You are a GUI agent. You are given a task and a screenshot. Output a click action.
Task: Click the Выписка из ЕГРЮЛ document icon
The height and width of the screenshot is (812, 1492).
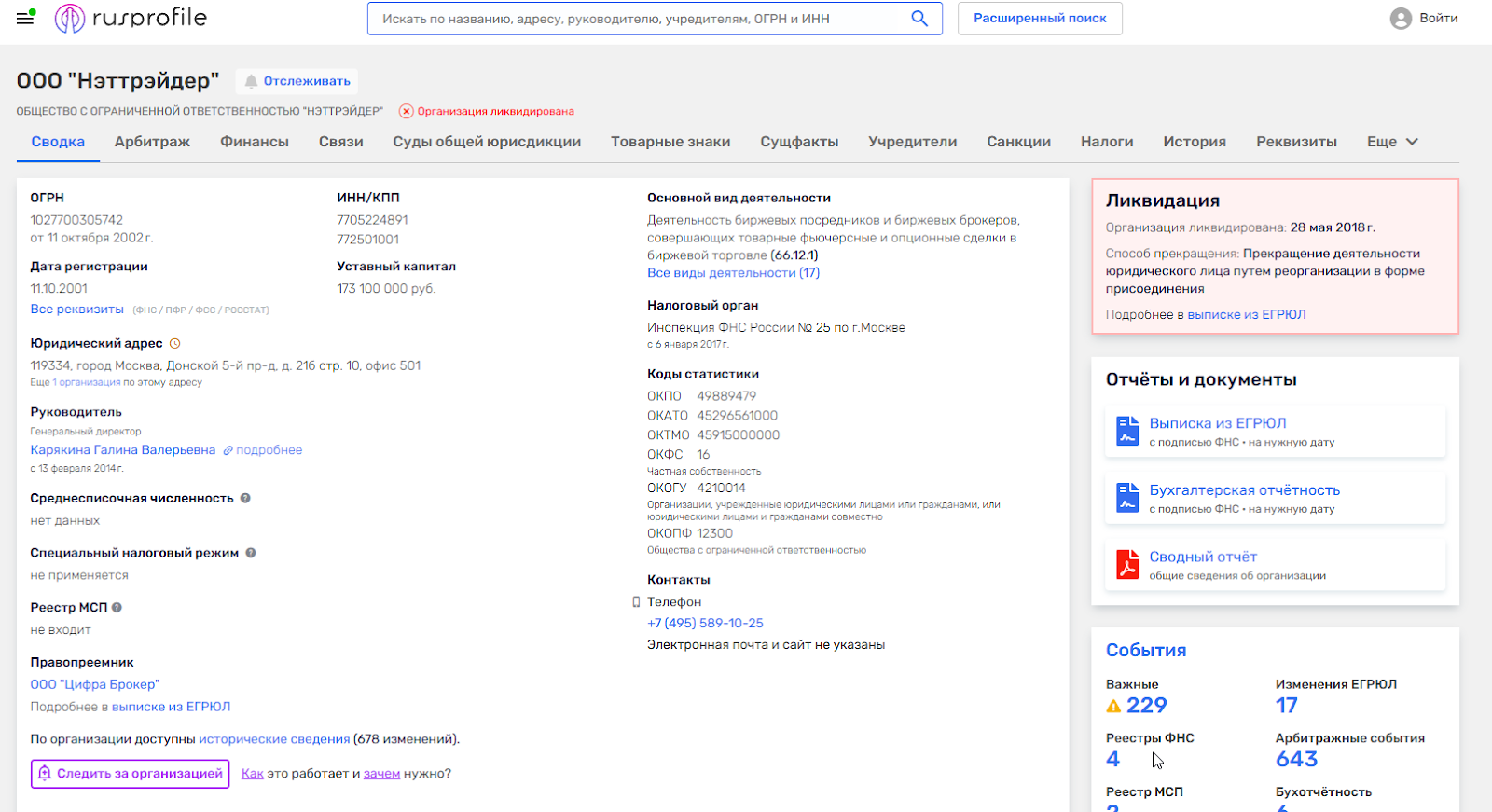tap(1127, 431)
